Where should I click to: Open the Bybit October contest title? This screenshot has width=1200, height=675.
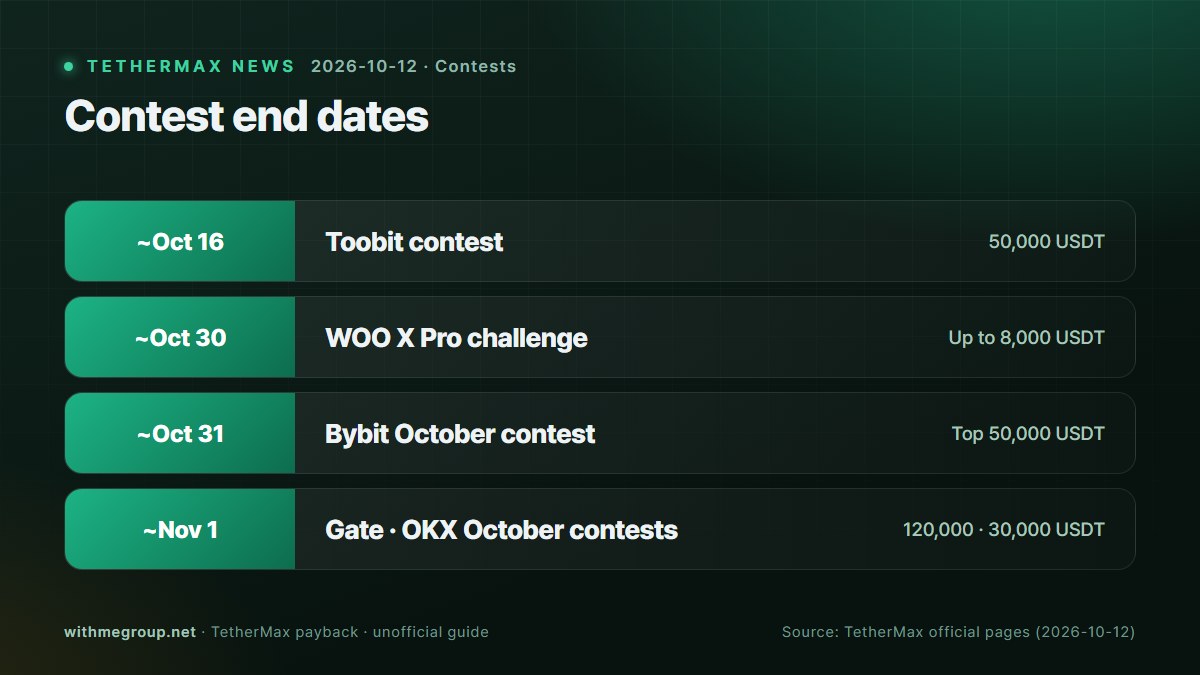(460, 433)
